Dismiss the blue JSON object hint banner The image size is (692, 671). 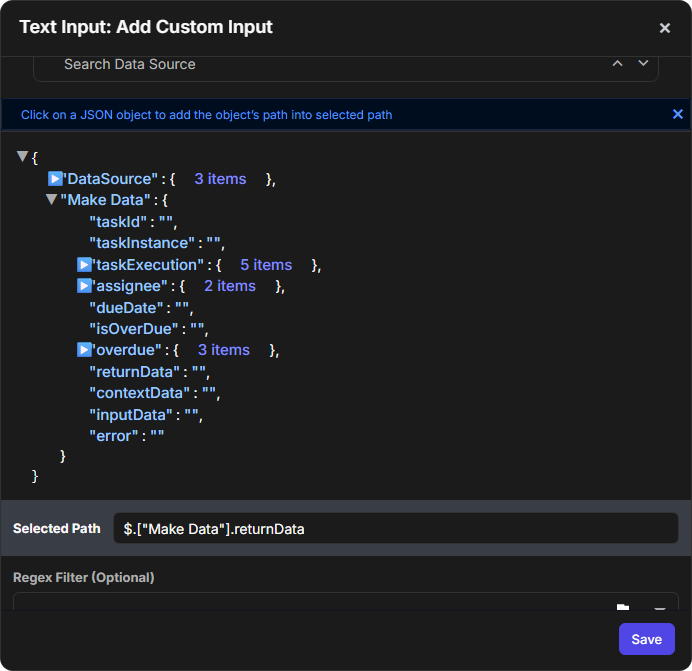click(x=677, y=114)
